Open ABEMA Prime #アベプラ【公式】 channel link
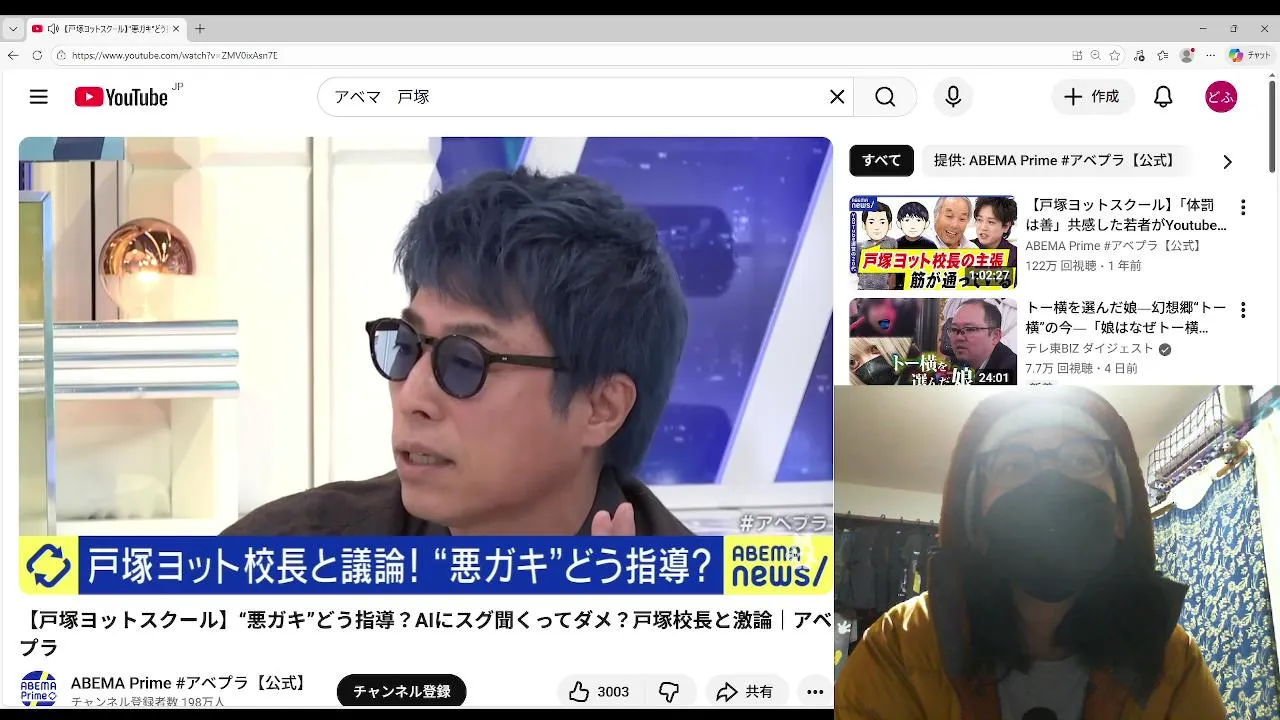 pyautogui.click(x=190, y=683)
